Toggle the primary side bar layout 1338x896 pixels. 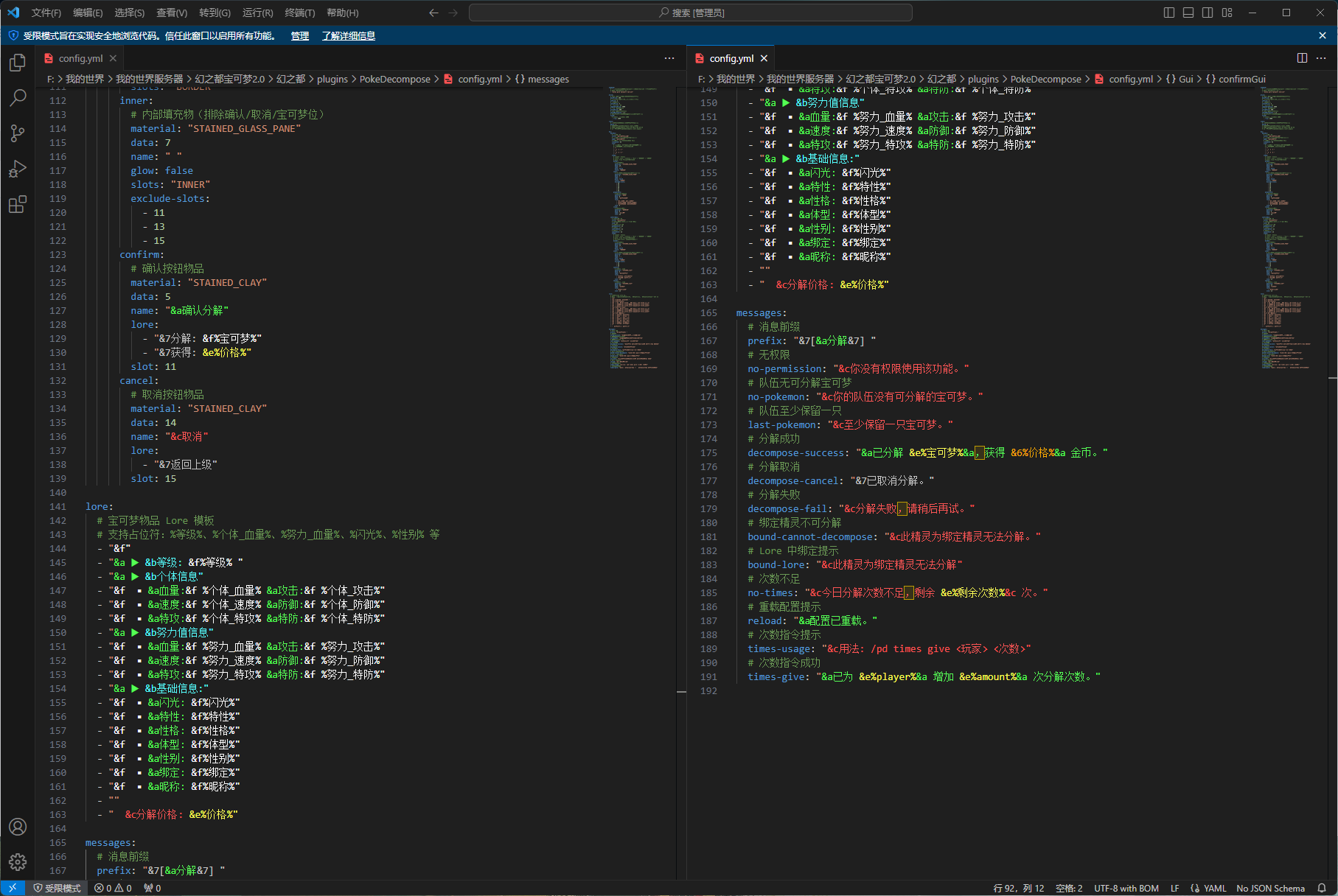tap(1169, 13)
